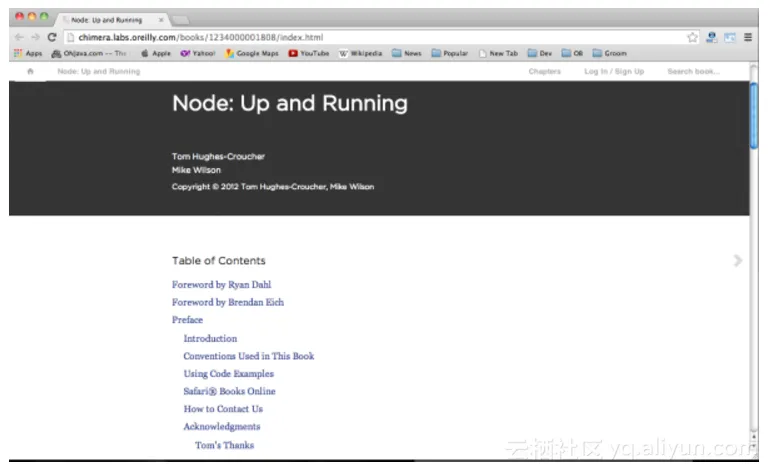Open the Apps bookmarks shortcut
The height and width of the screenshot is (472, 769).
[x=27, y=54]
